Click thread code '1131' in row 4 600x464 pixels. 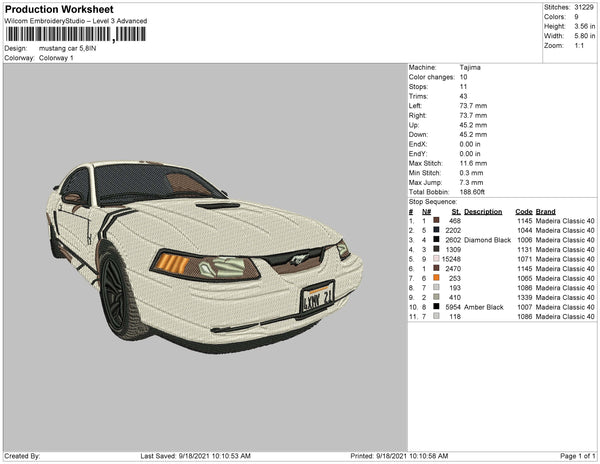(525, 249)
